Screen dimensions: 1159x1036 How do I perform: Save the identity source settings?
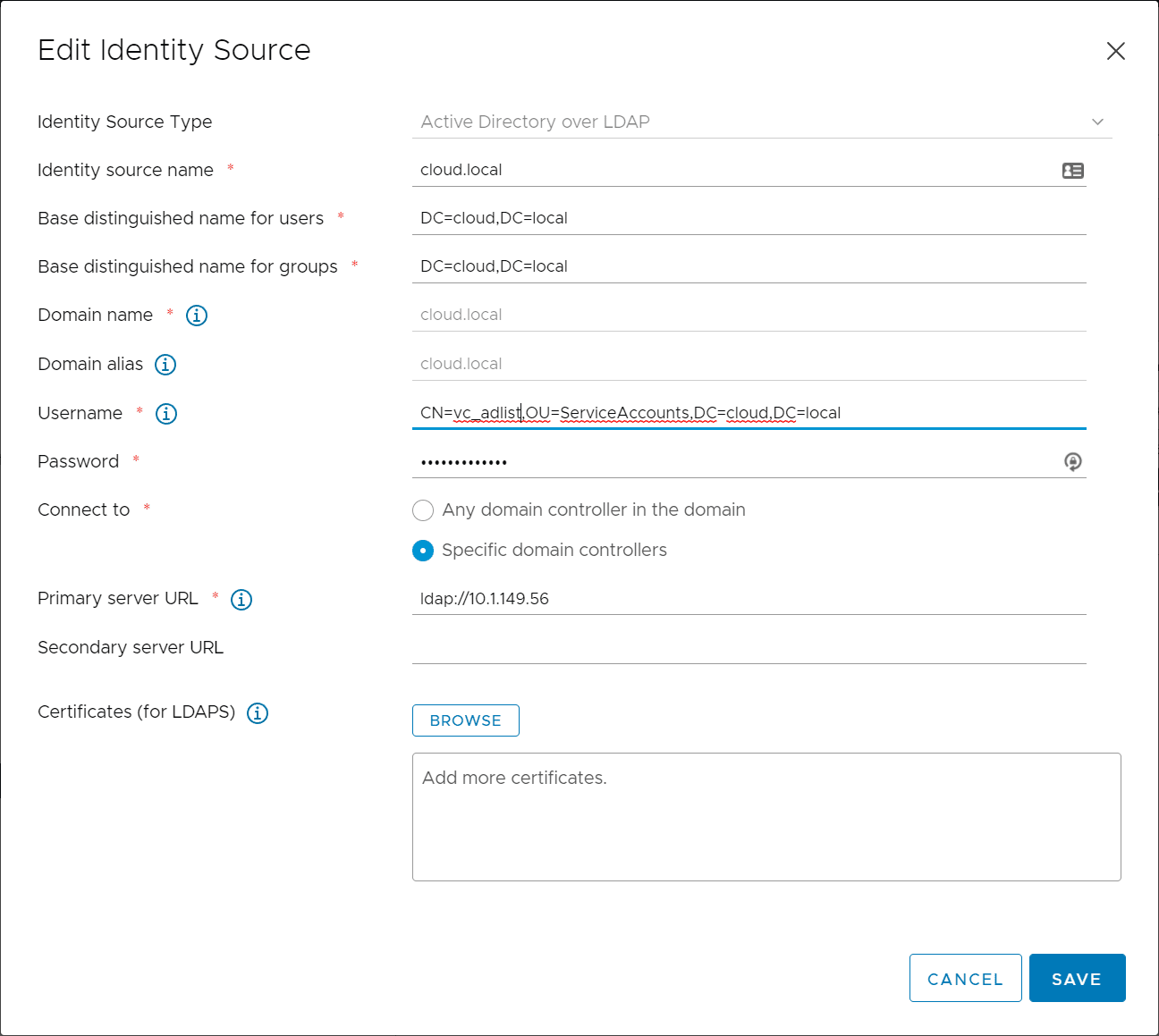point(1077,978)
